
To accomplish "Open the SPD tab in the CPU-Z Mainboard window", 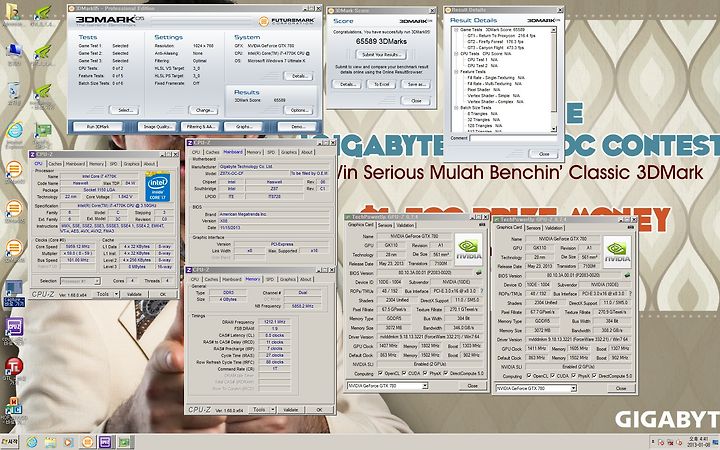I will point(271,152).
